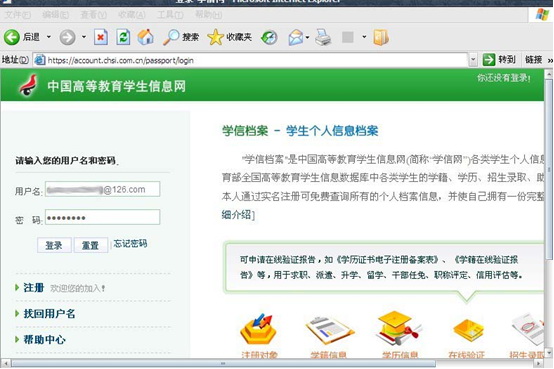Viewport: 554px width, 369px height.
Task: Open the address bar URL dropdown
Action: pos(473,60)
